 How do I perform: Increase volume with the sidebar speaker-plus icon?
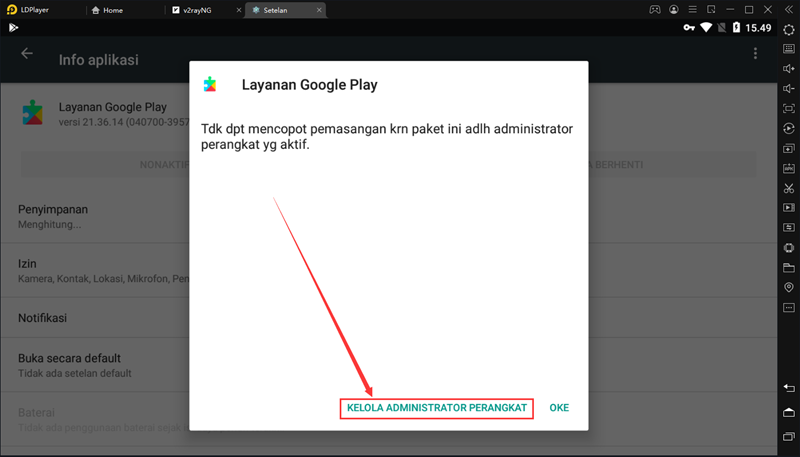click(789, 69)
